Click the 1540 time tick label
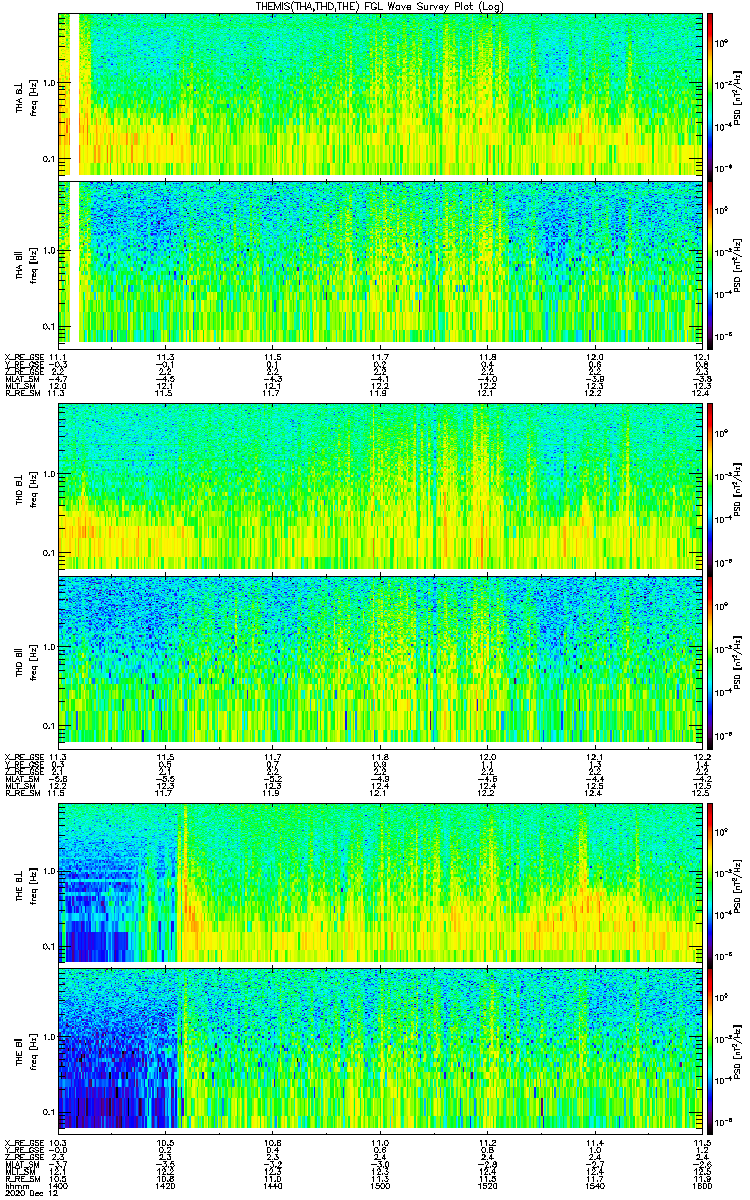 click(x=594, y=1185)
